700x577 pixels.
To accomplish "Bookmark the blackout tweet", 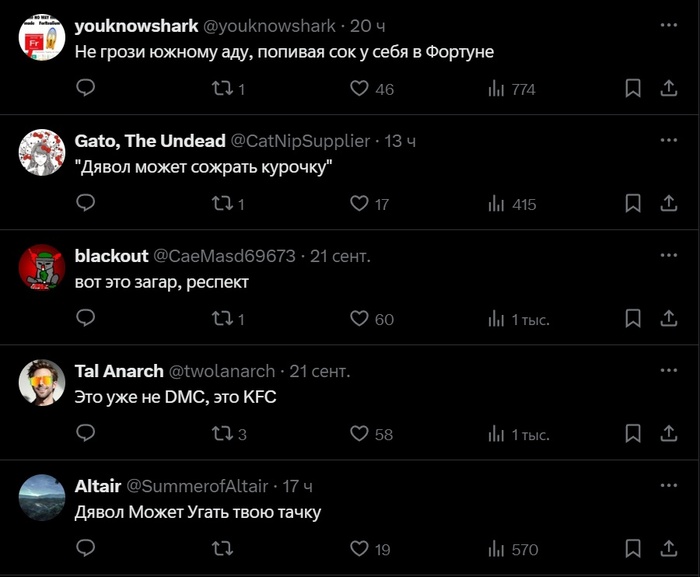I will 632,318.
